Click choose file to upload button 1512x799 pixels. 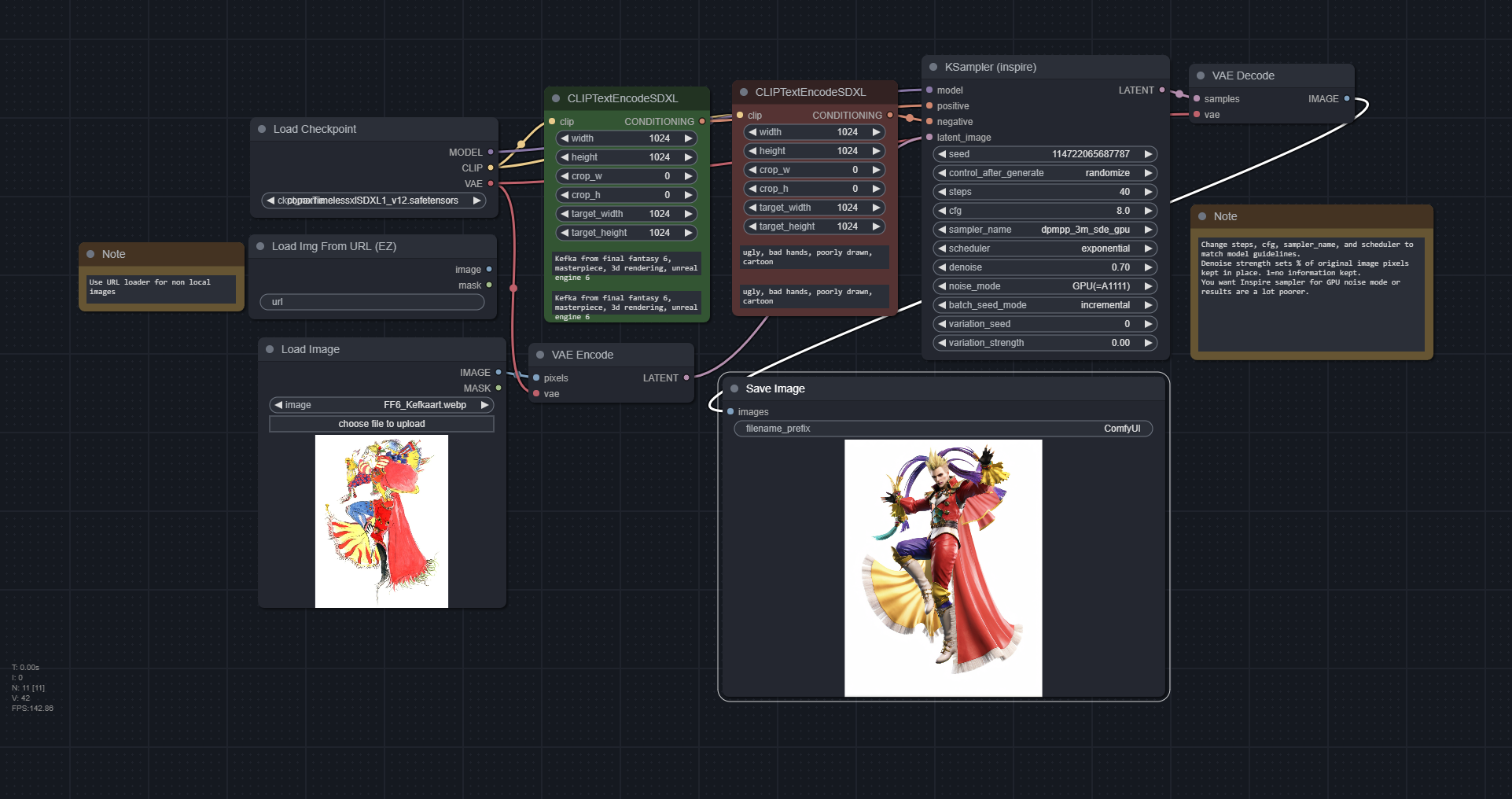(x=381, y=424)
